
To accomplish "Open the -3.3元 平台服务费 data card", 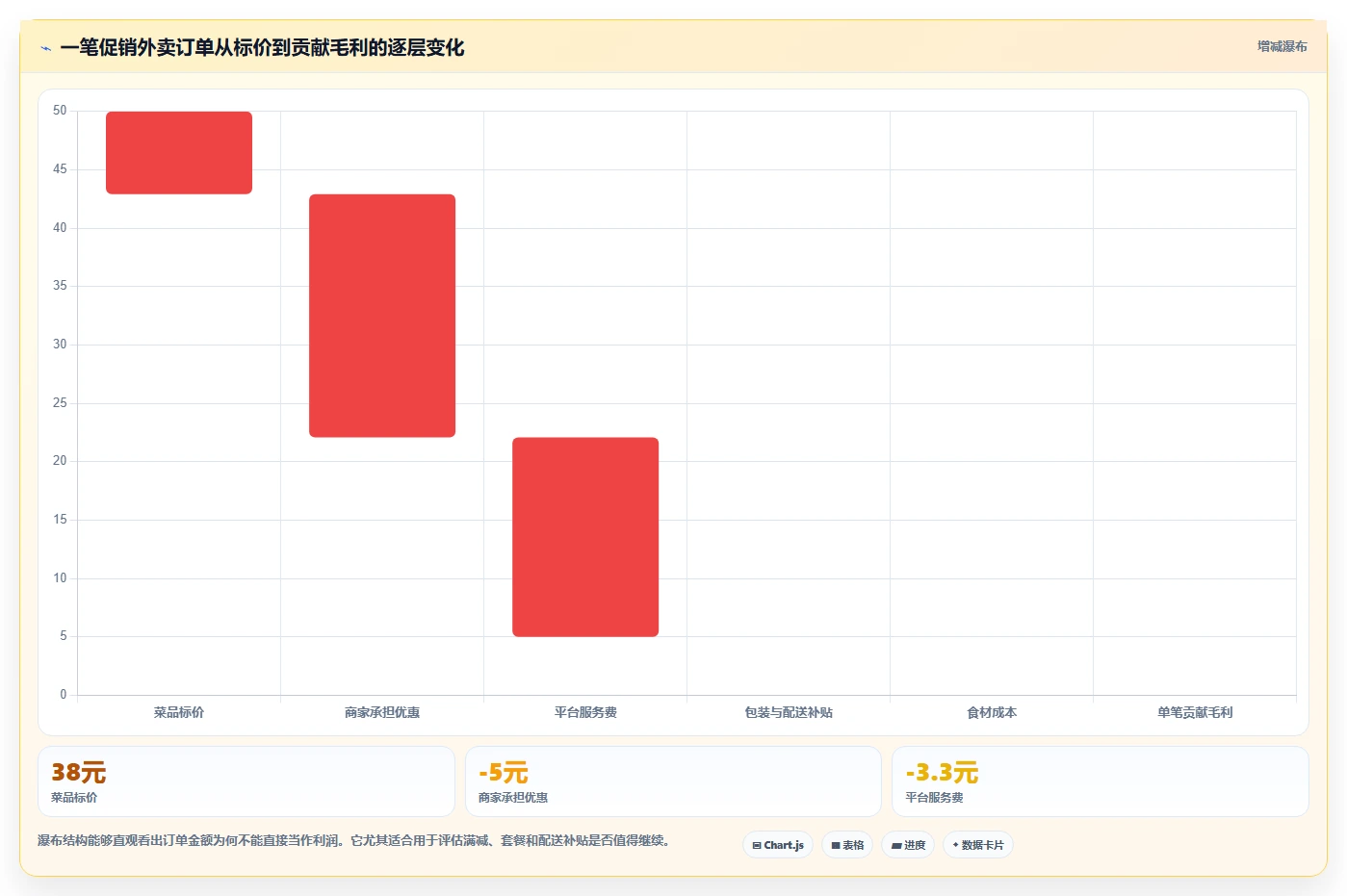I will coord(1101,781).
